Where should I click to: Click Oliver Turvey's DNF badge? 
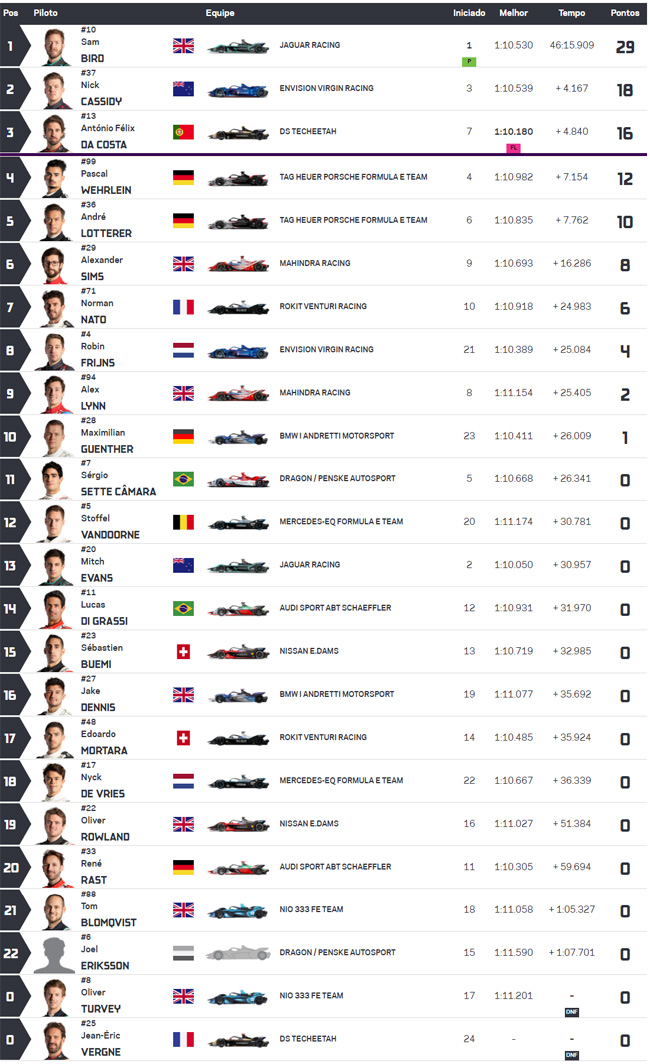pyautogui.click(x=572, y=1012)
